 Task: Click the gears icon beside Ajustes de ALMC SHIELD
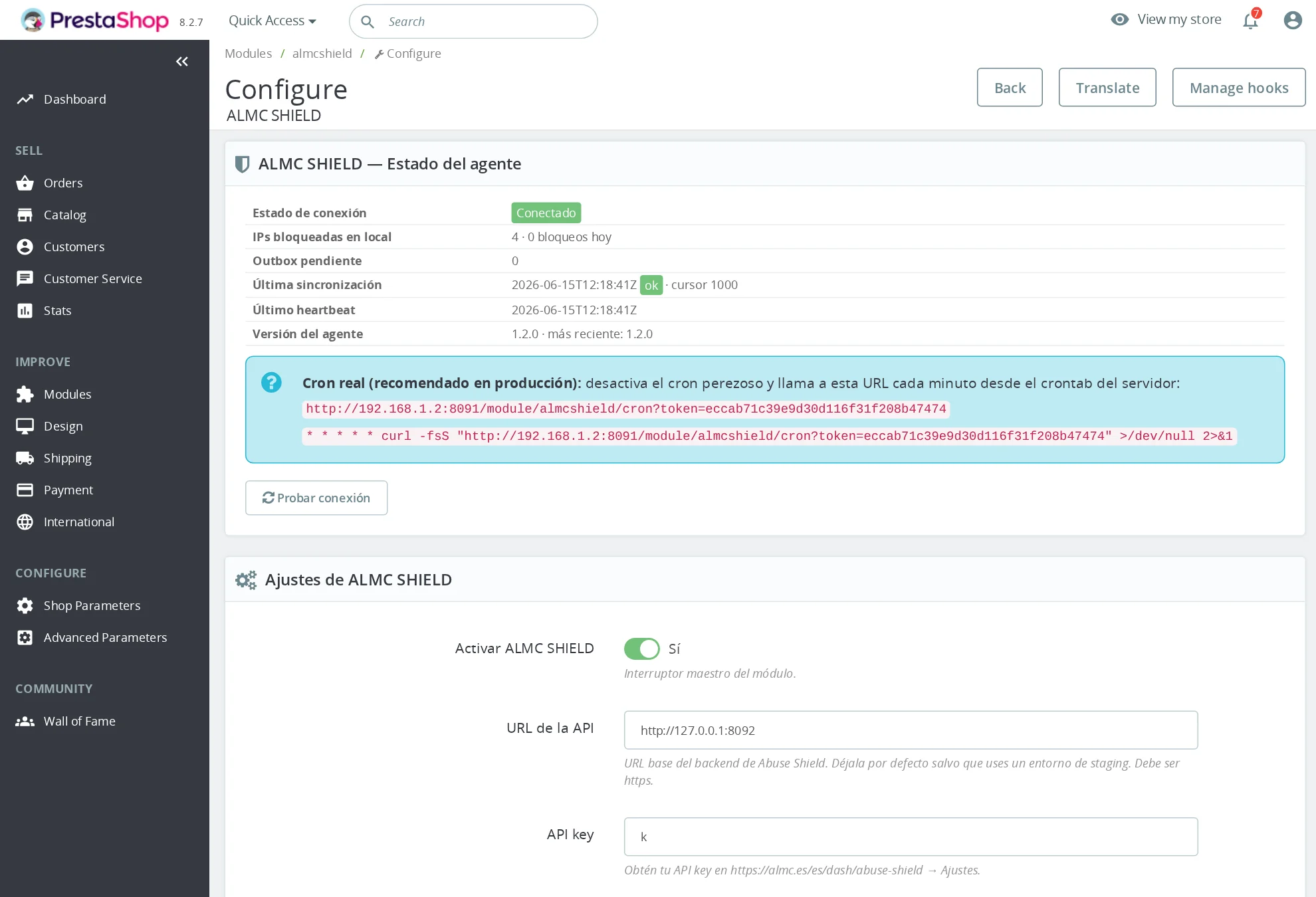(246, 580)
